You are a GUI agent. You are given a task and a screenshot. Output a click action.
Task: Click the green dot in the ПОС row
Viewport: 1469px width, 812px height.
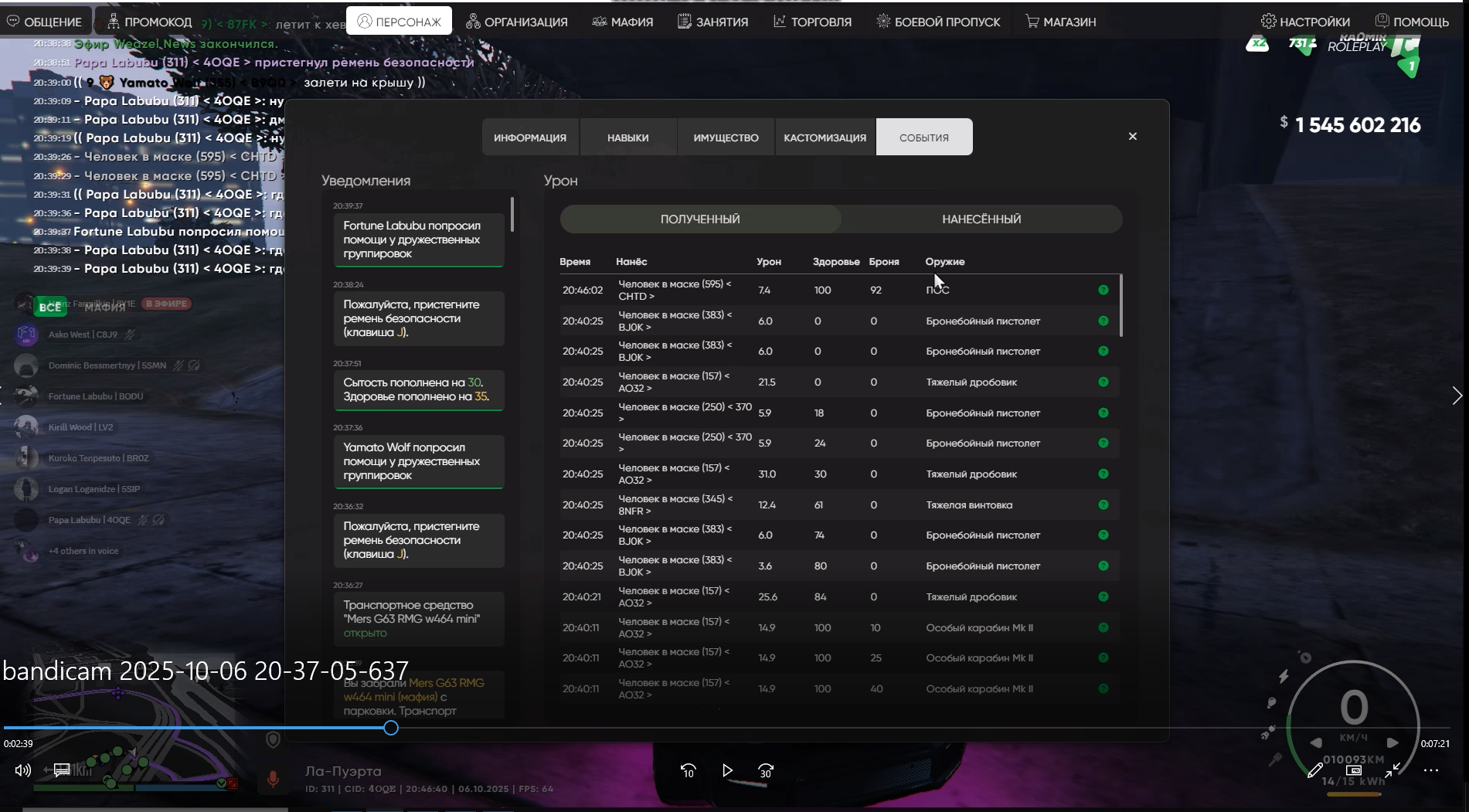[x=1103, y=290]
